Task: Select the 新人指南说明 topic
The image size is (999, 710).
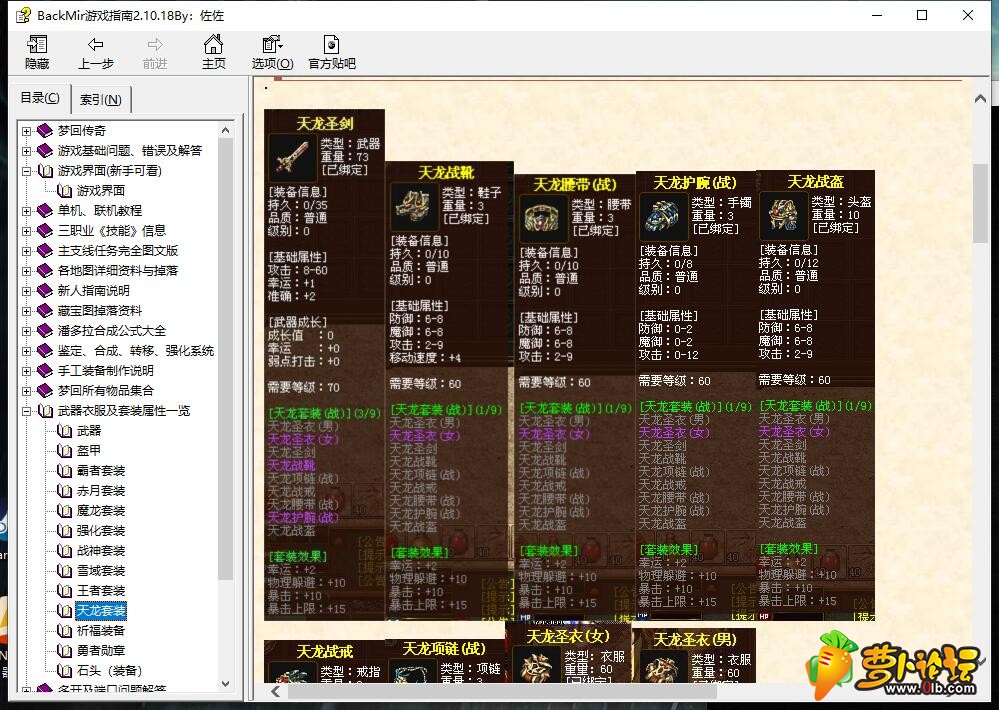Action: click(x=93, y=291)
